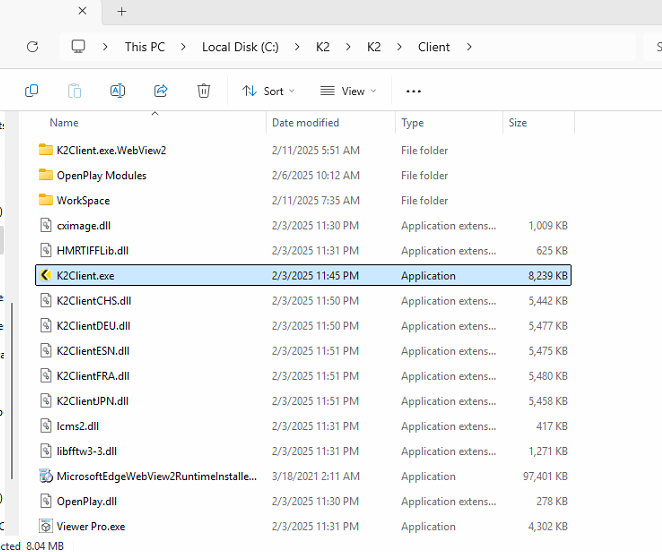Click the OpenPlay.dll file icon
Image resolution: width=662 pixels, height=552 pixels.
click(x=46, y=501)
